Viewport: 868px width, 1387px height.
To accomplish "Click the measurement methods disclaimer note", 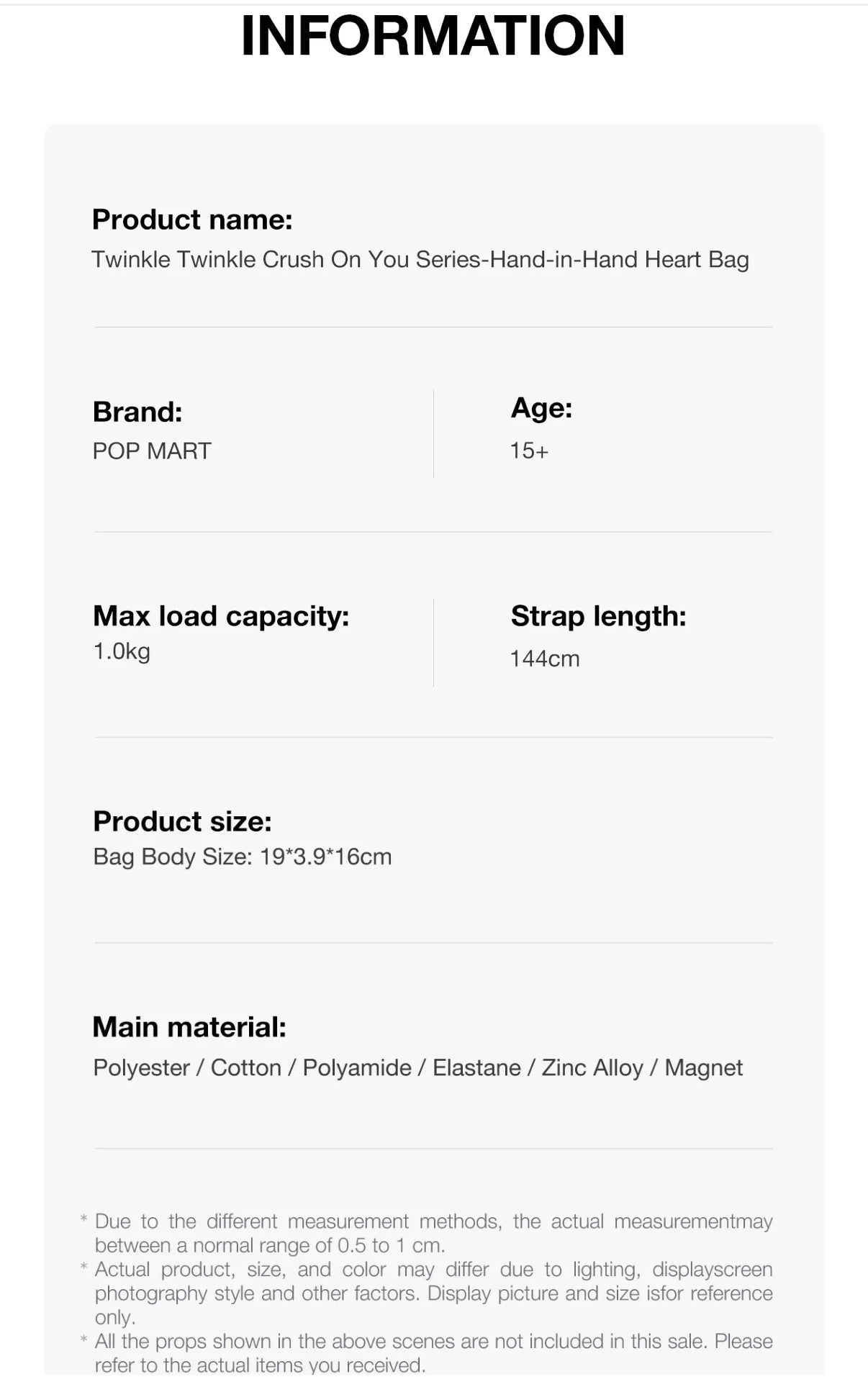I will [x=433, y=1233].
